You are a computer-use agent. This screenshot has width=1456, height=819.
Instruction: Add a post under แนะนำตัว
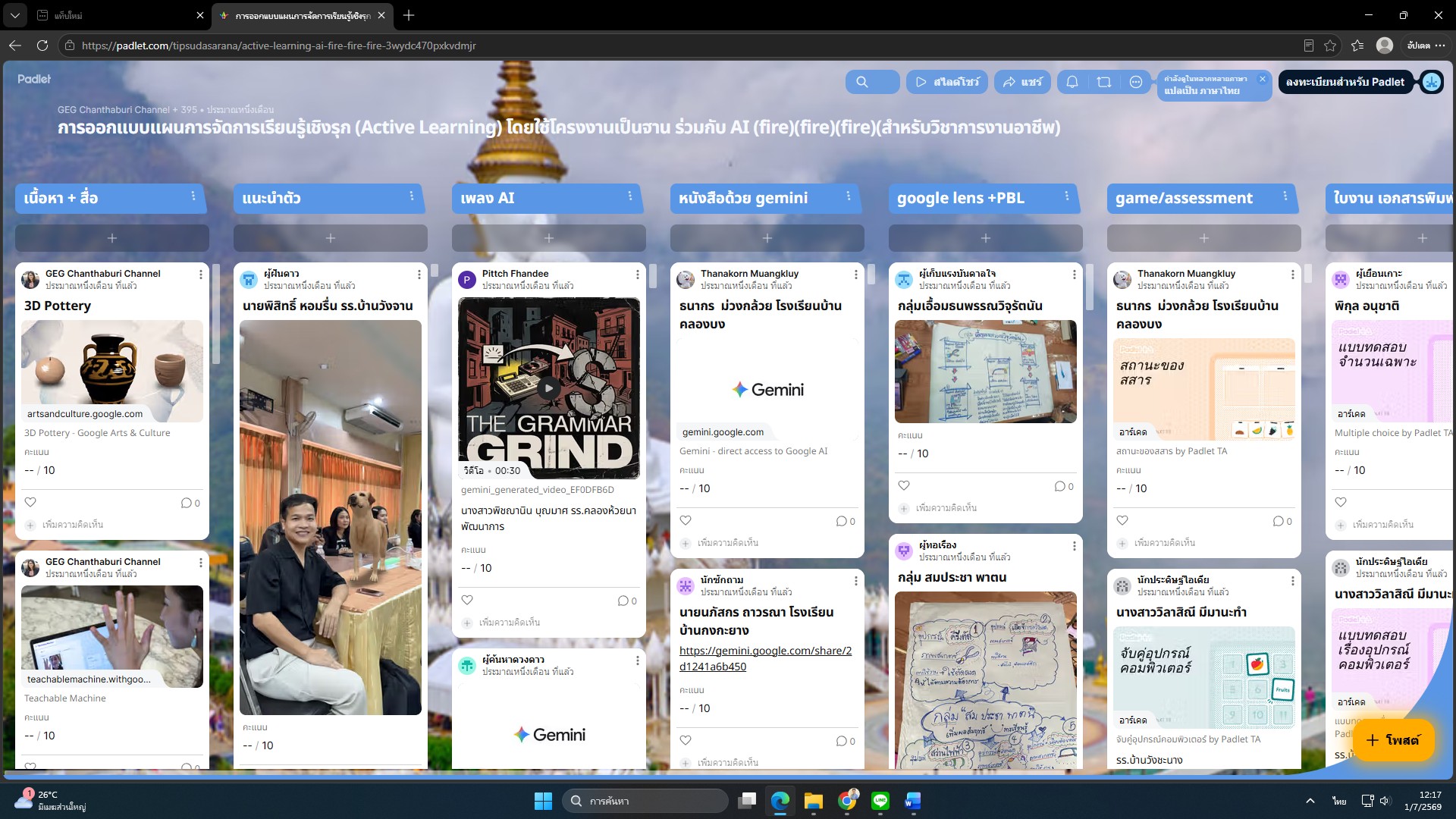tap(331, 238)
